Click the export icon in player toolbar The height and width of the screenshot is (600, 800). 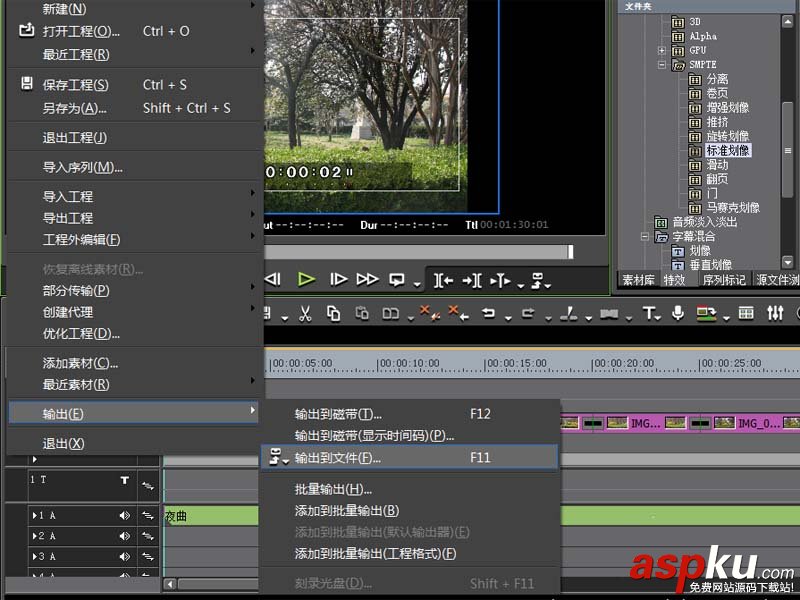coord(538,280)
